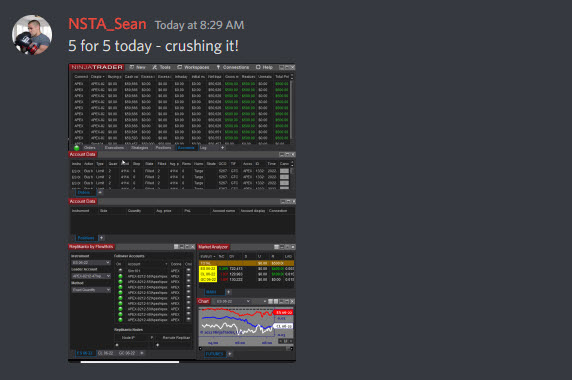572x380 pixels.
Task: Click the chart horizontal scrollbar
Action: pyautogui.click(x=246, y=349)
